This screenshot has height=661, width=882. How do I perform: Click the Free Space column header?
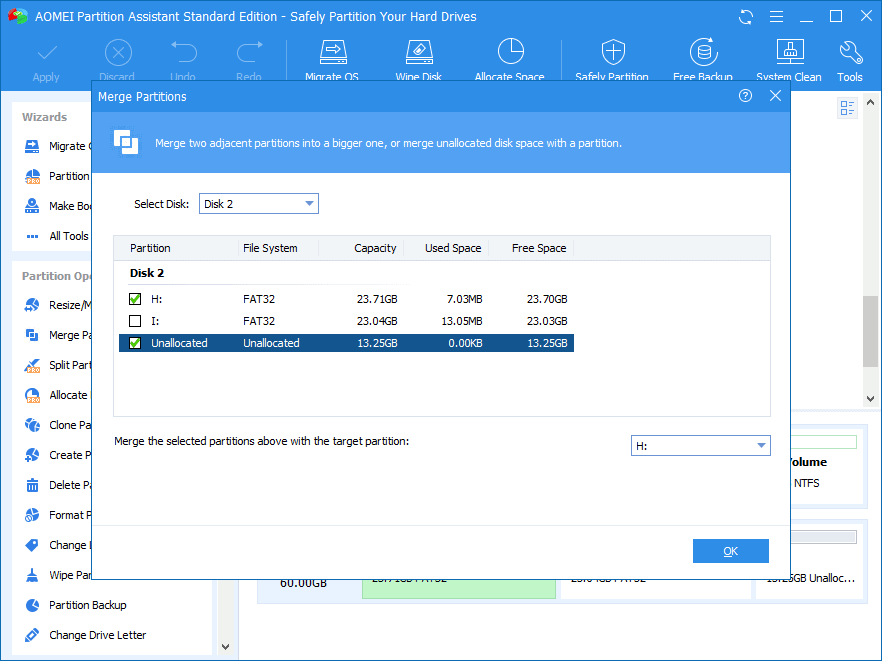539,248
